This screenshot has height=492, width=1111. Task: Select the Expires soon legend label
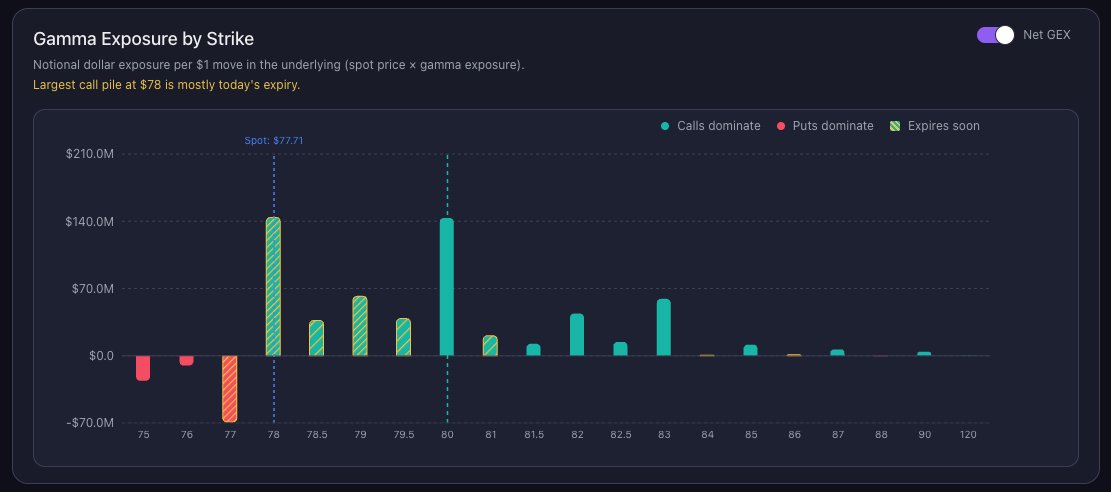click(944, 126)
